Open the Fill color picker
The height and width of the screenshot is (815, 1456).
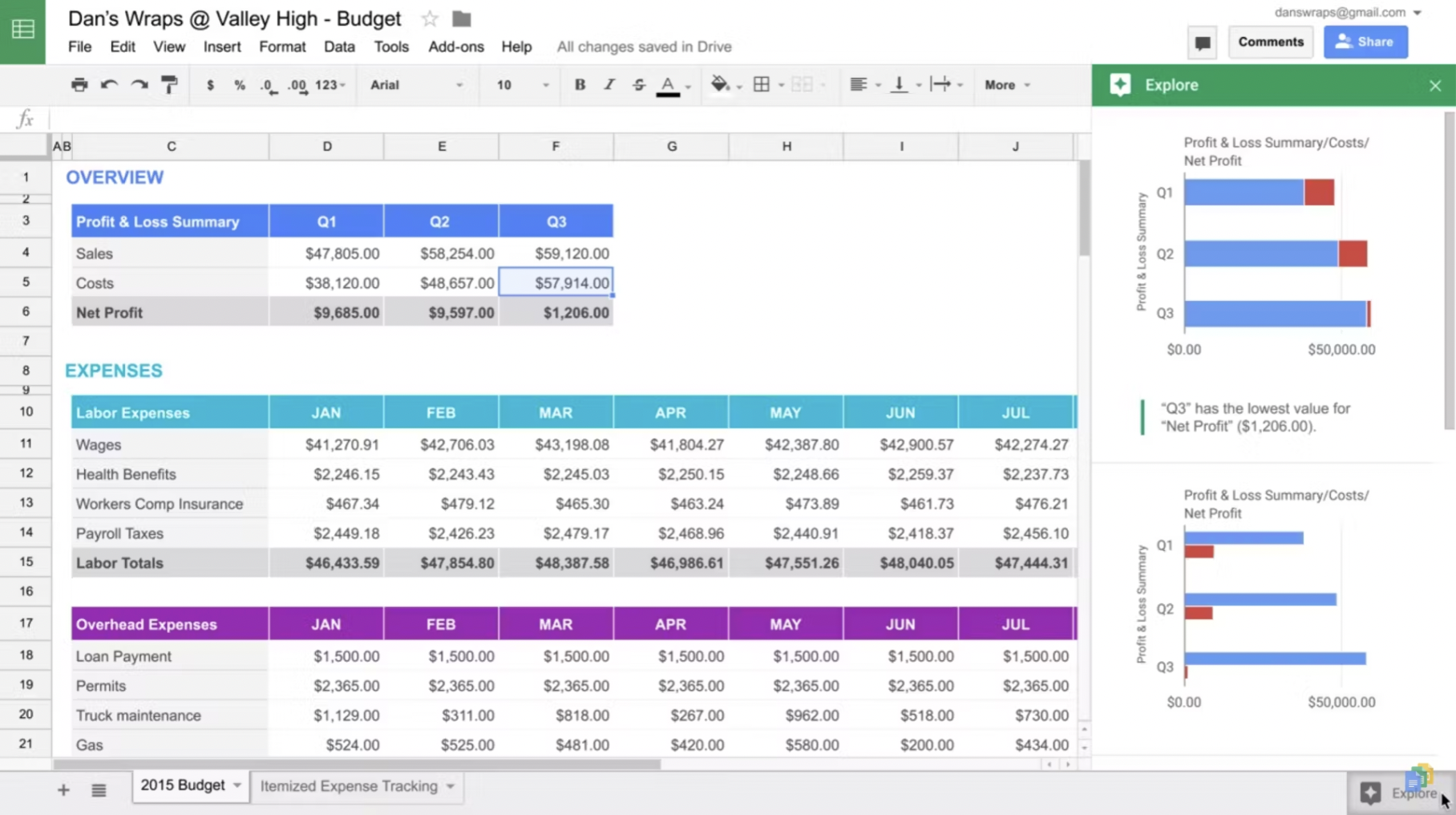720,84
